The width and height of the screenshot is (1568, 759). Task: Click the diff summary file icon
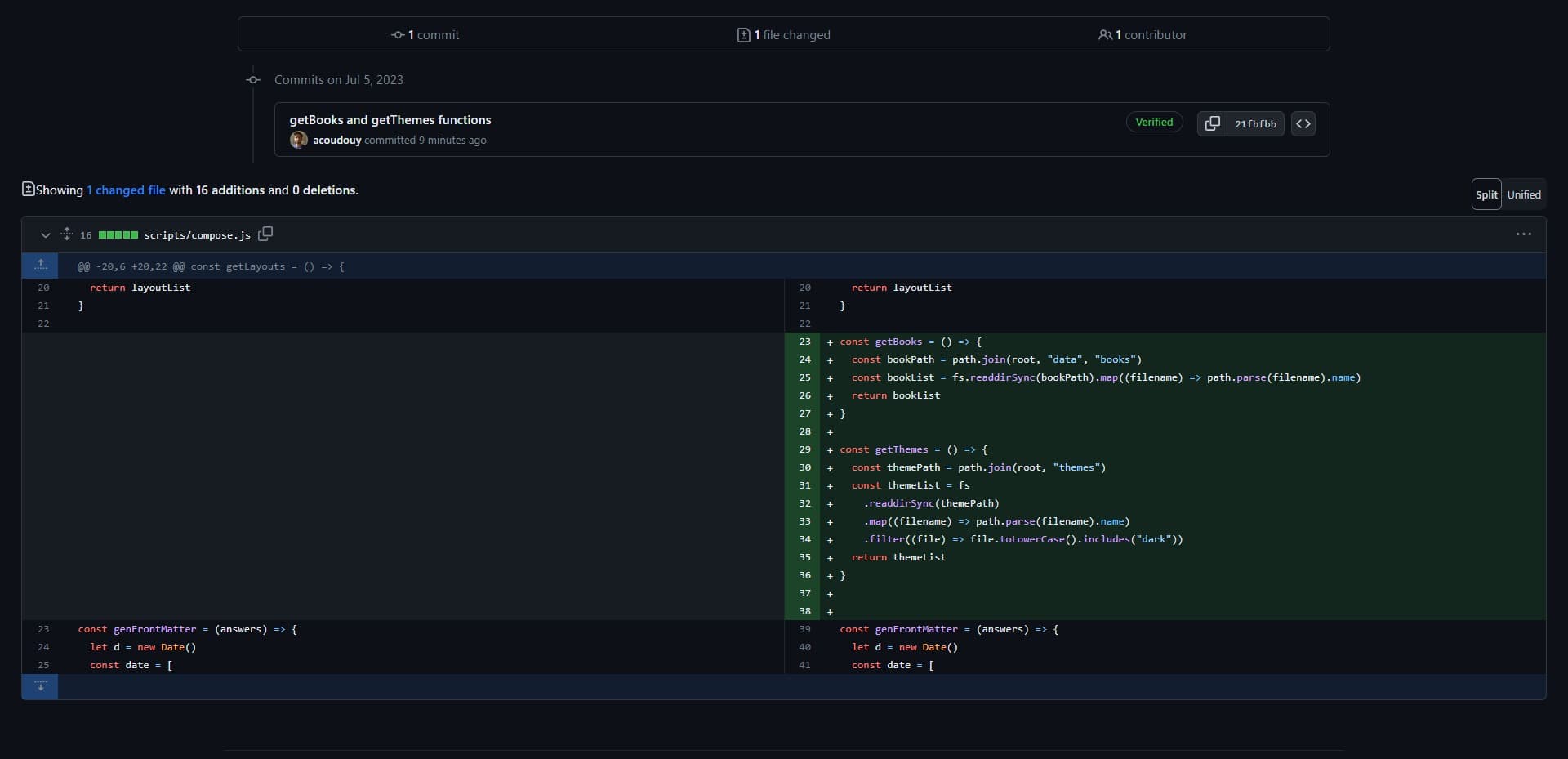click(x=28, y=190)
